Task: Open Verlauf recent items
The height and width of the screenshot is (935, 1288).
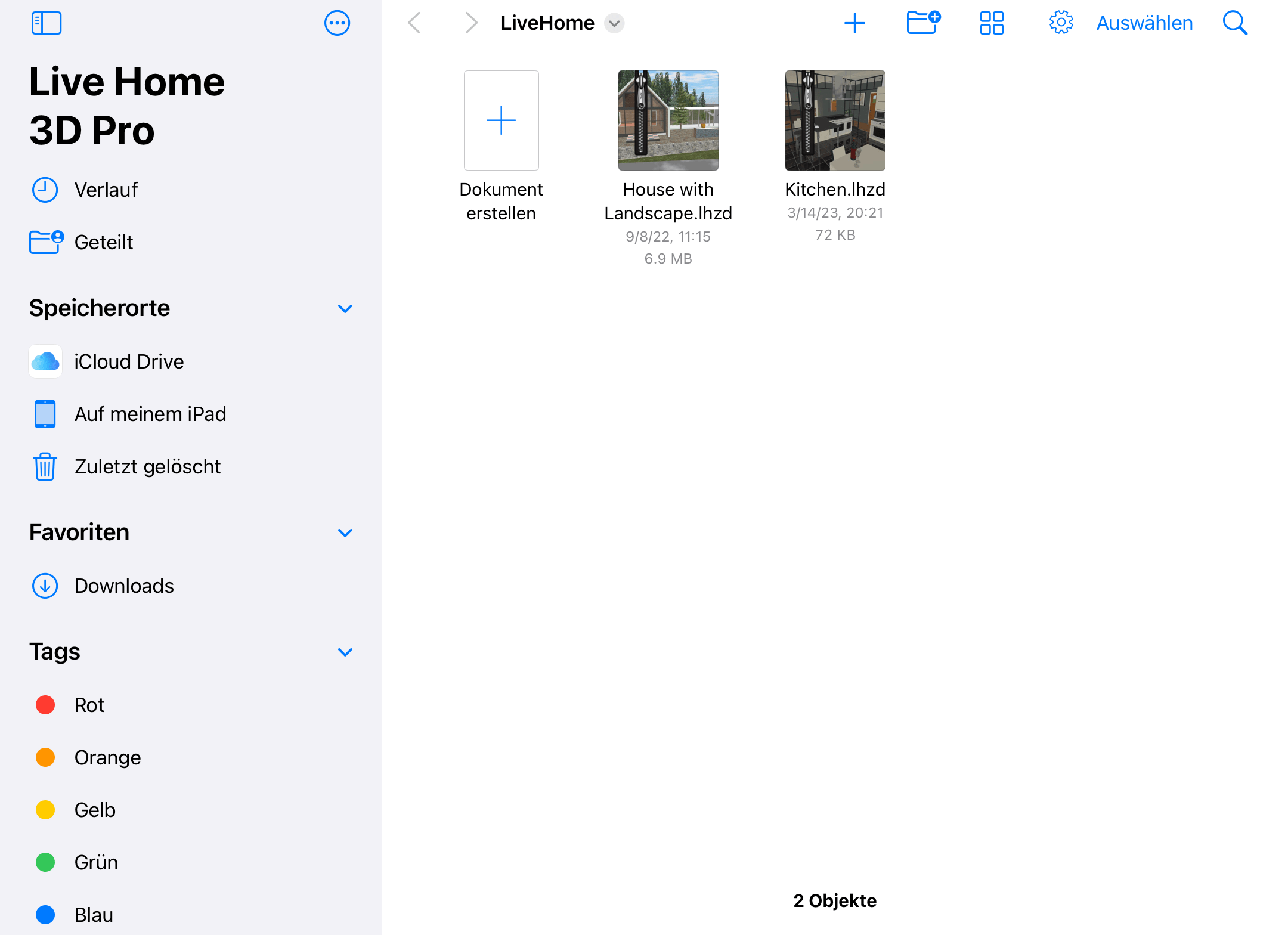Action: click(x=191, y=190)
